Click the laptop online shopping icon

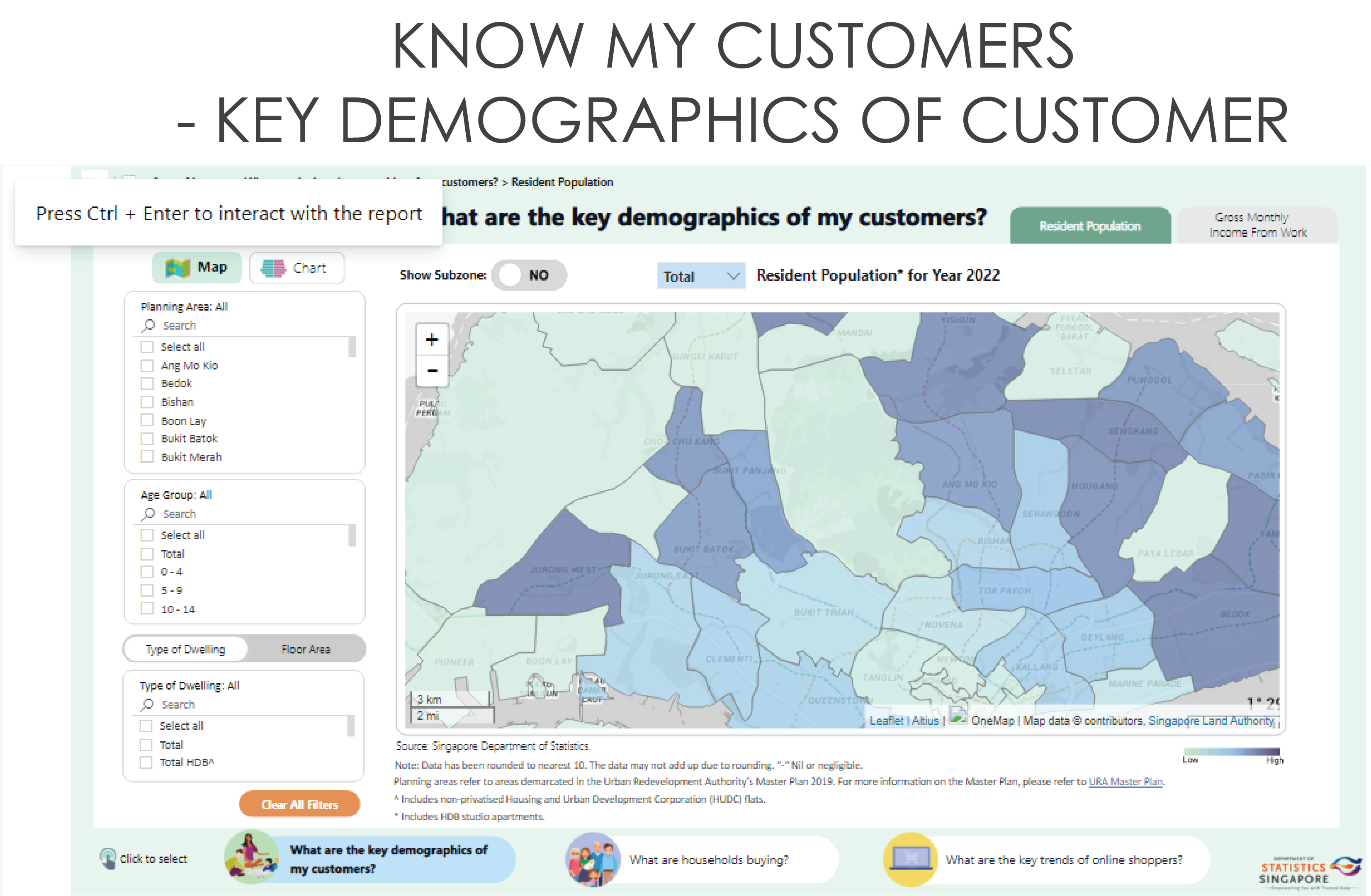910,859
